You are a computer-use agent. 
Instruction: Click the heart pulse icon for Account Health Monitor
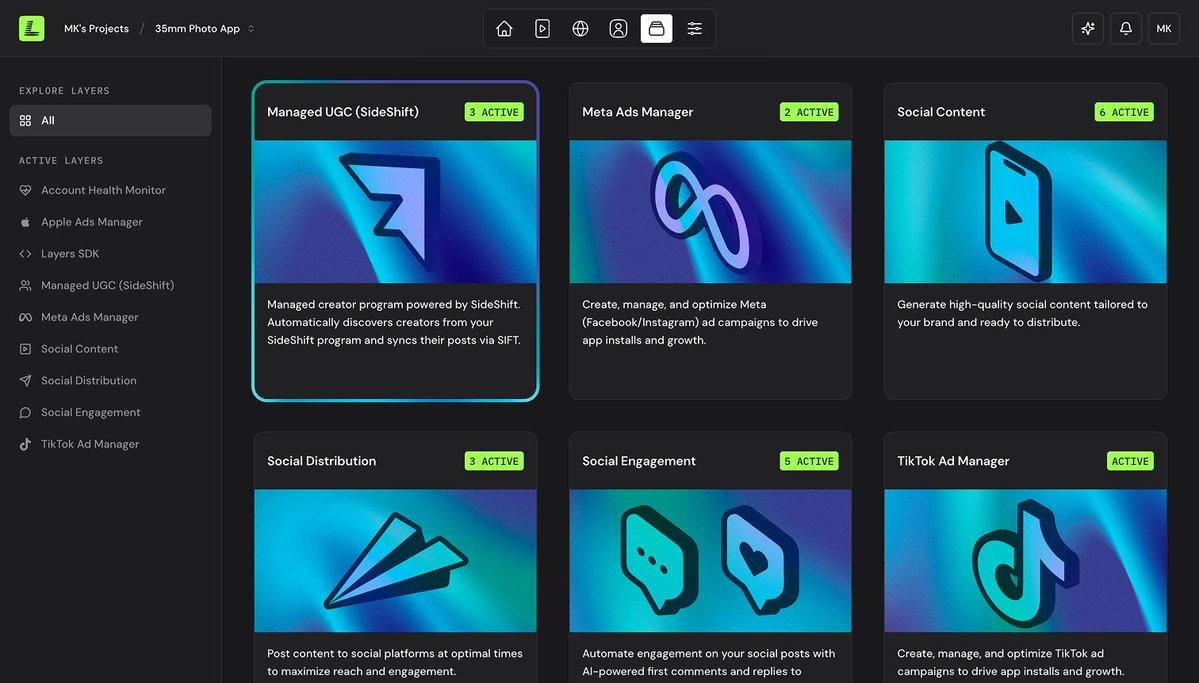point(25,190)
